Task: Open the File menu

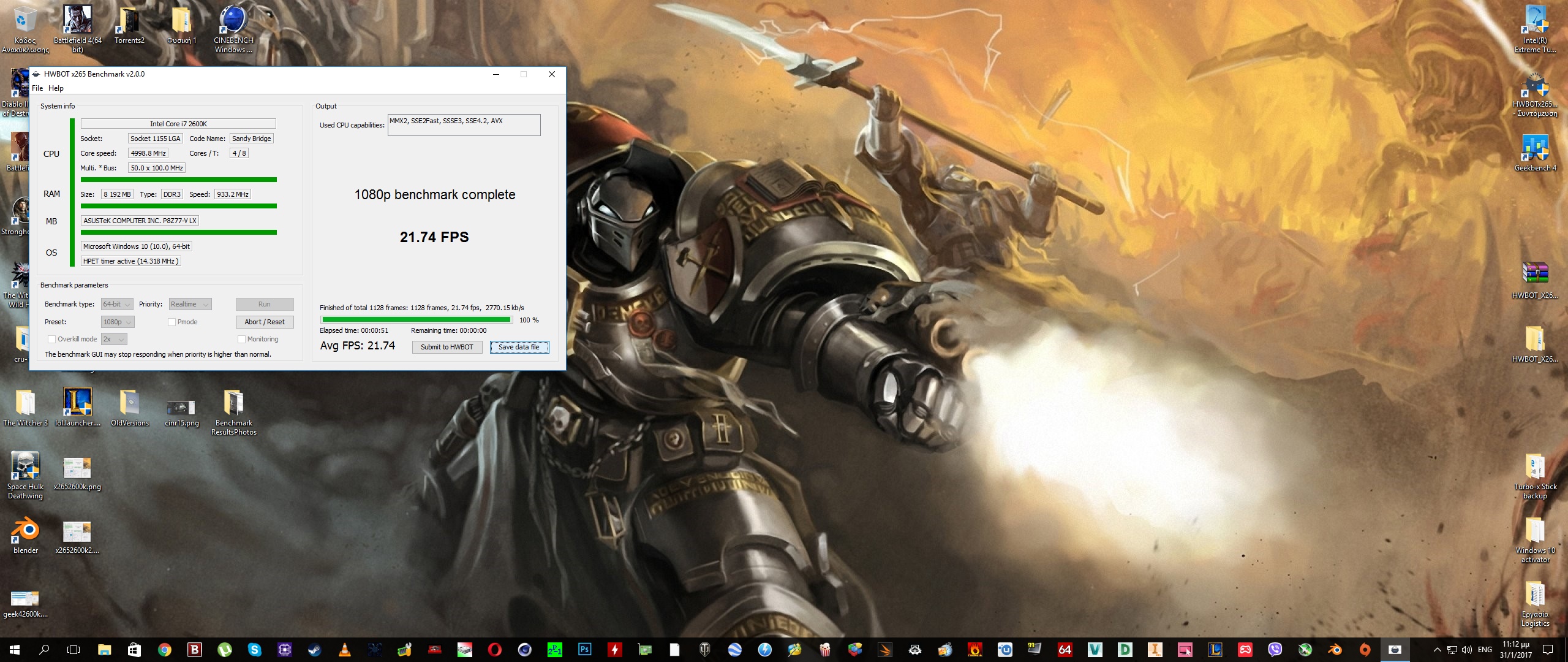Action: (x=37, y=88)
